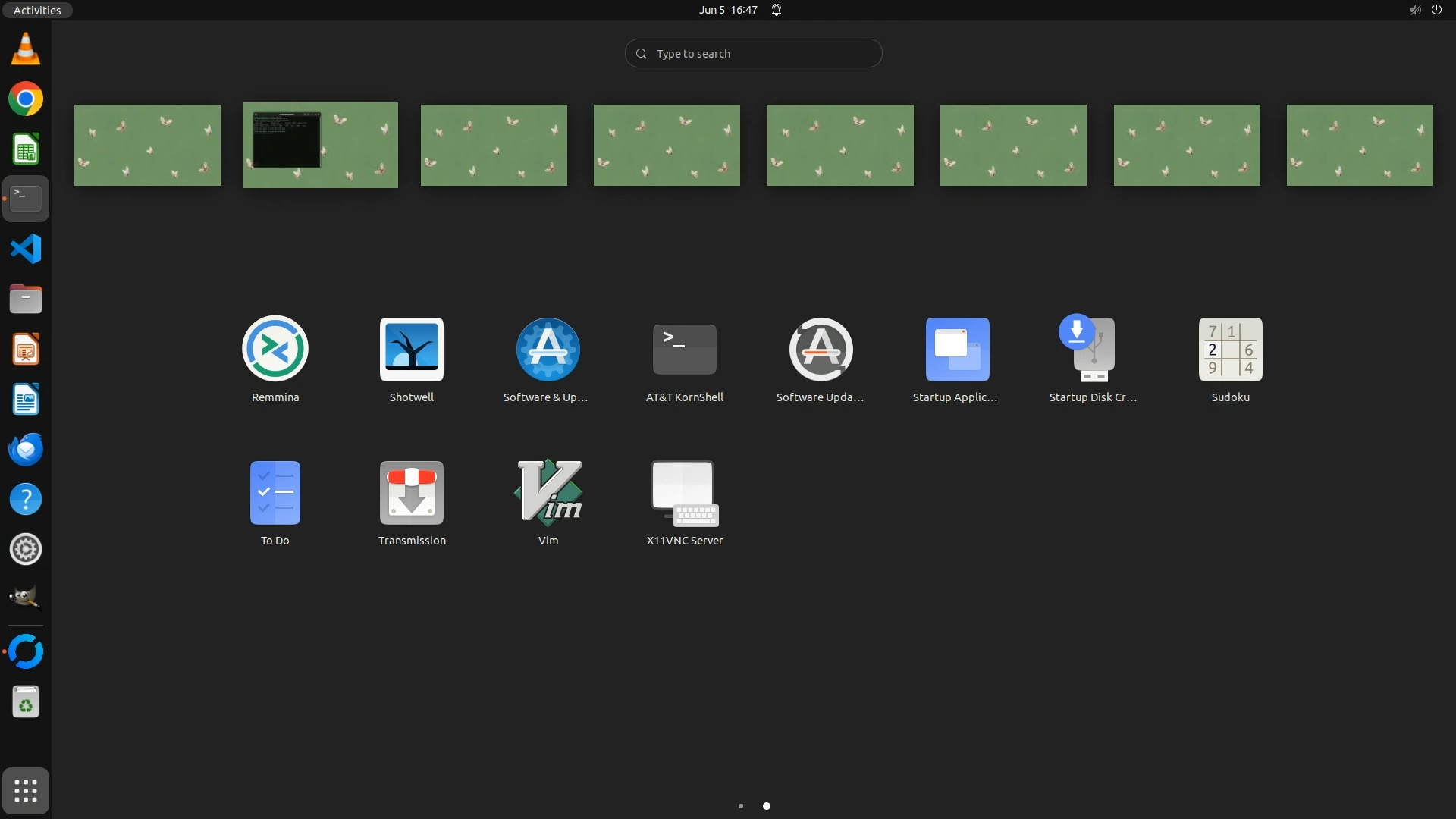The image size is (1456, 819).
Task: Open the To Do app
Action: [275, 493]
